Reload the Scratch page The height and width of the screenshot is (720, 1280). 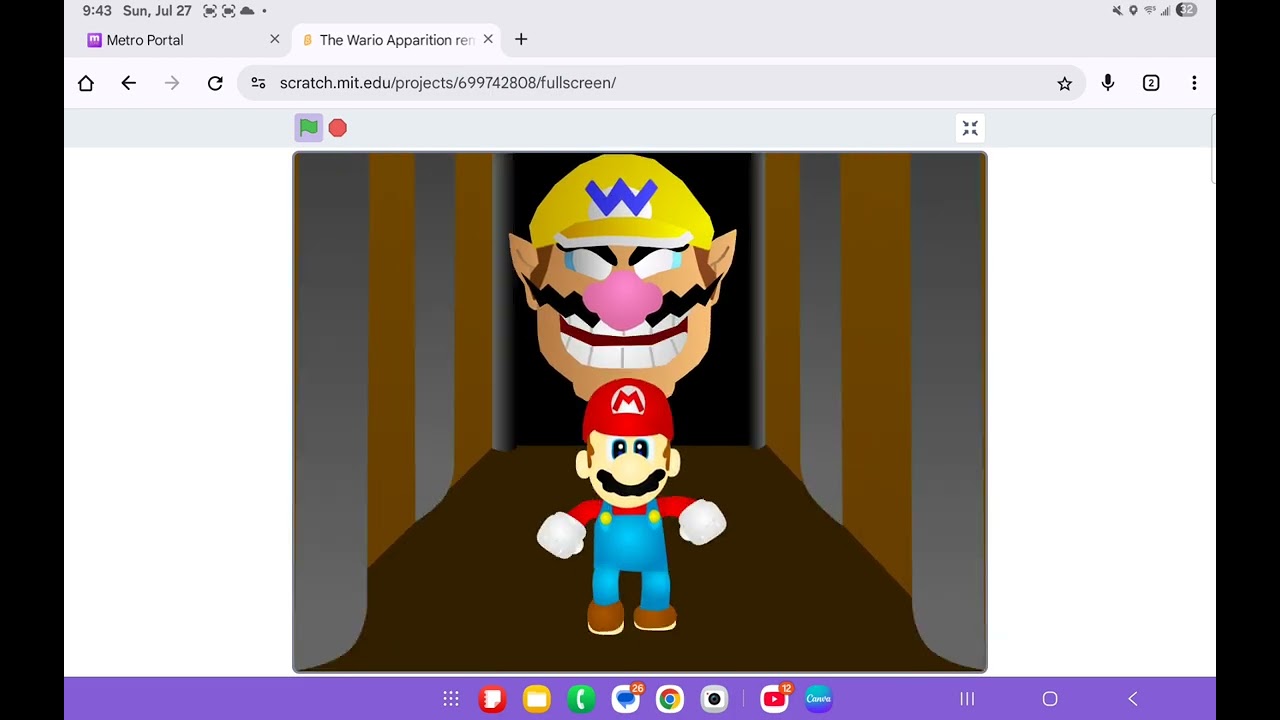click(215, 83)
